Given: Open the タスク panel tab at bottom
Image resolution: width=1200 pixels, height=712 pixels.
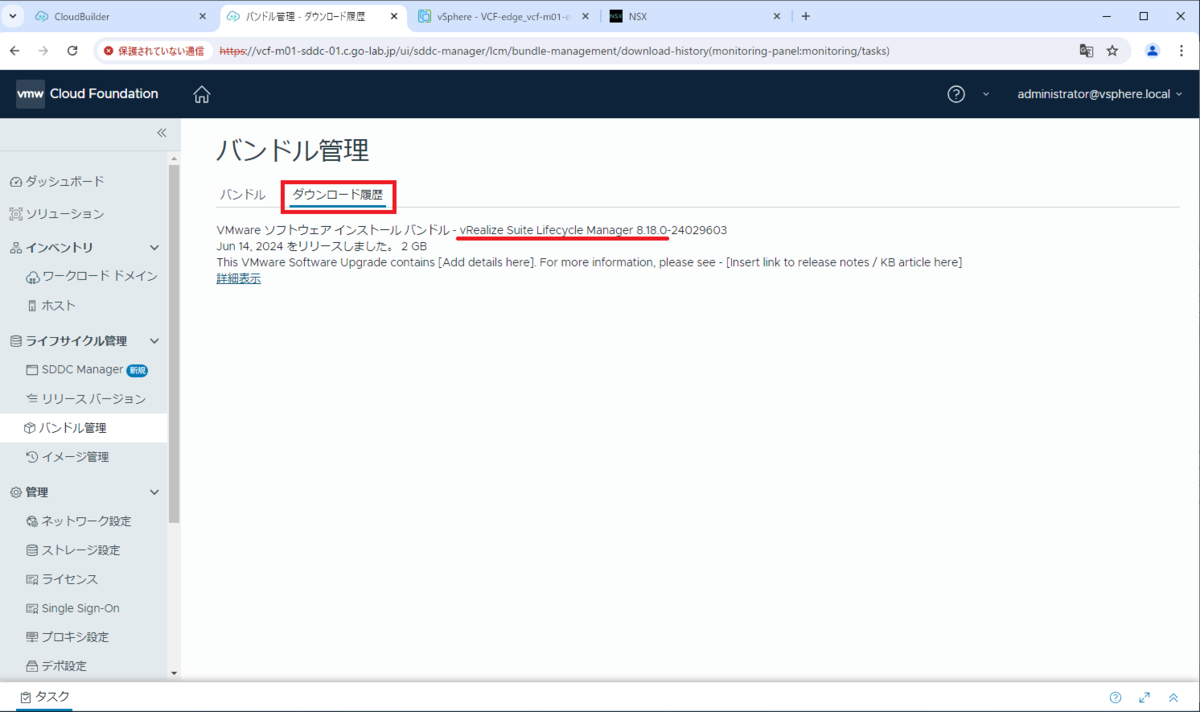Looking at the screenshot, I should click(x=44, y=697).
